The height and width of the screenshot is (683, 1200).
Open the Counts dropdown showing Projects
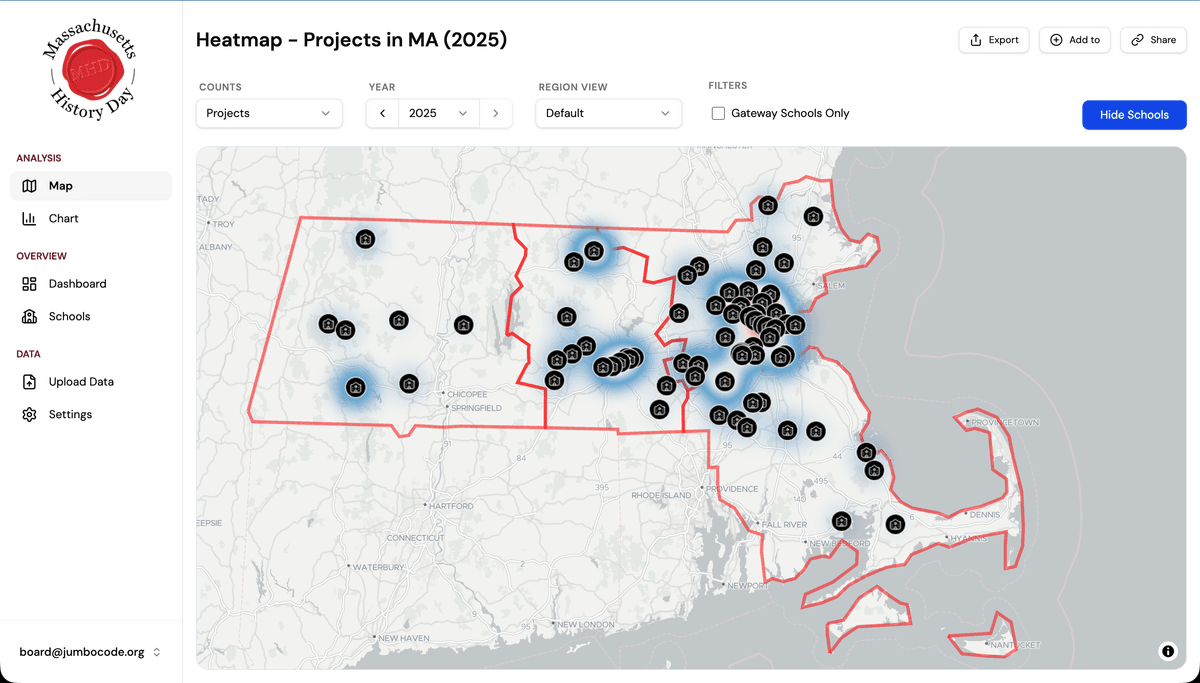269,113
